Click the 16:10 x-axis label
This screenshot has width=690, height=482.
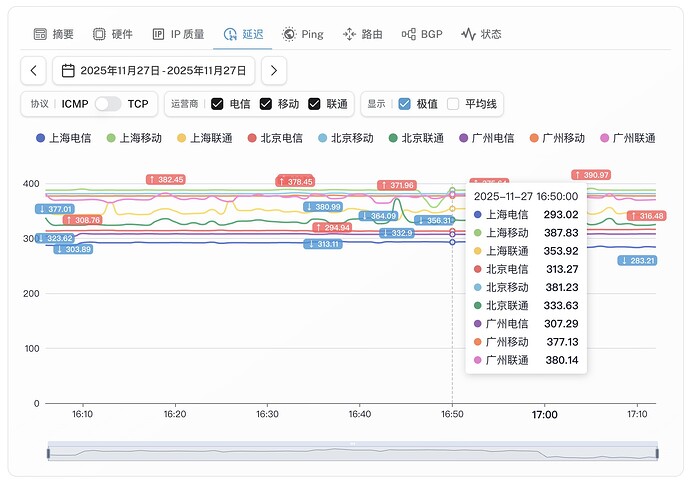tap(82, 414)
